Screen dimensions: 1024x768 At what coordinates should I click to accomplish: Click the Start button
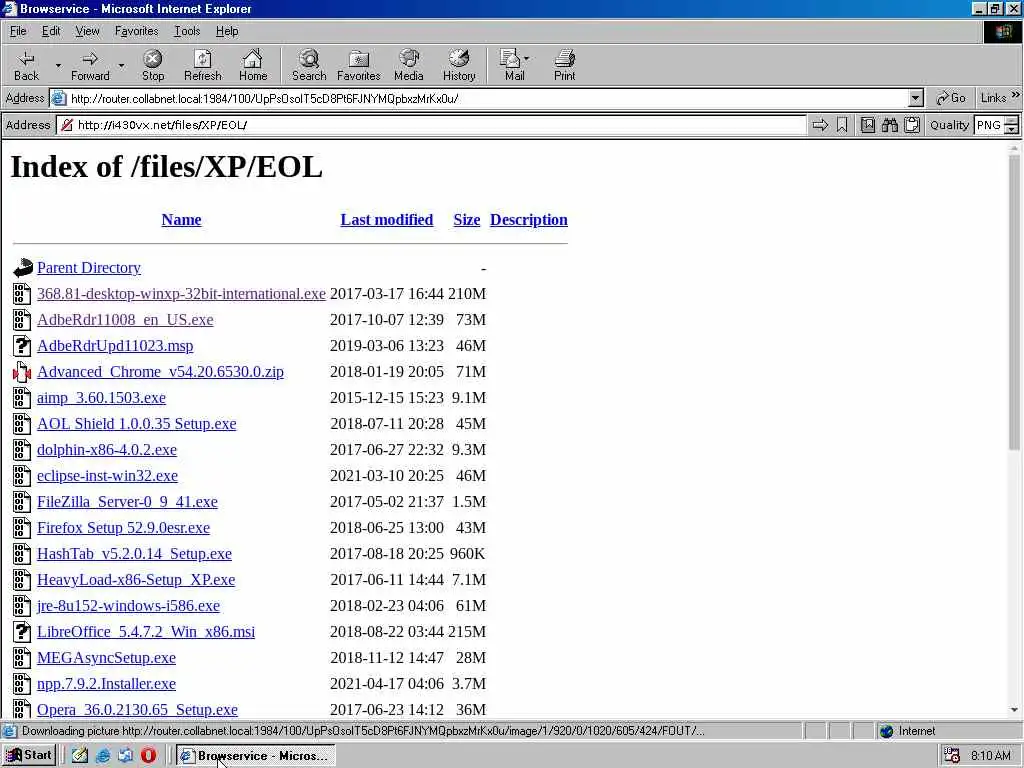[29, 756]
